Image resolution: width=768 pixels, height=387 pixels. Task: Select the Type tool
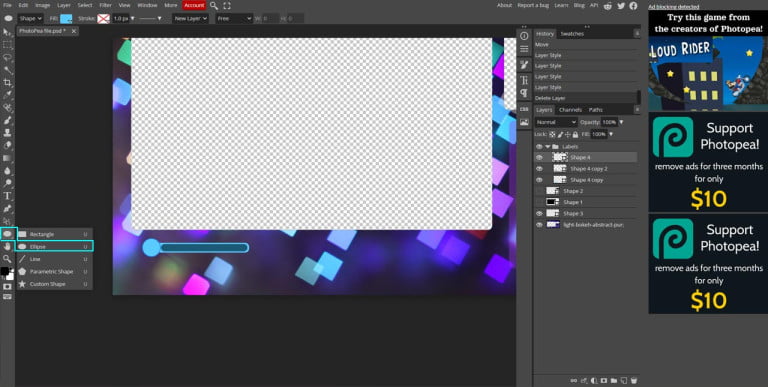(7, 196)
